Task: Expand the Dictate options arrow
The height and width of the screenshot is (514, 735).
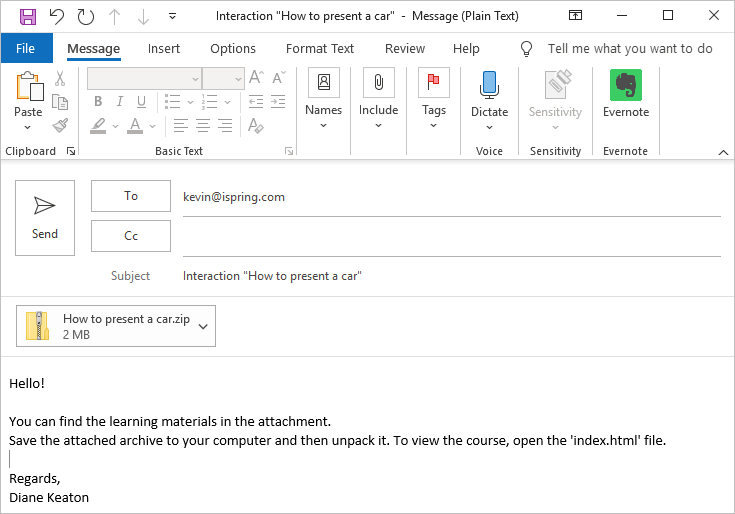Action: pos(489,127)
